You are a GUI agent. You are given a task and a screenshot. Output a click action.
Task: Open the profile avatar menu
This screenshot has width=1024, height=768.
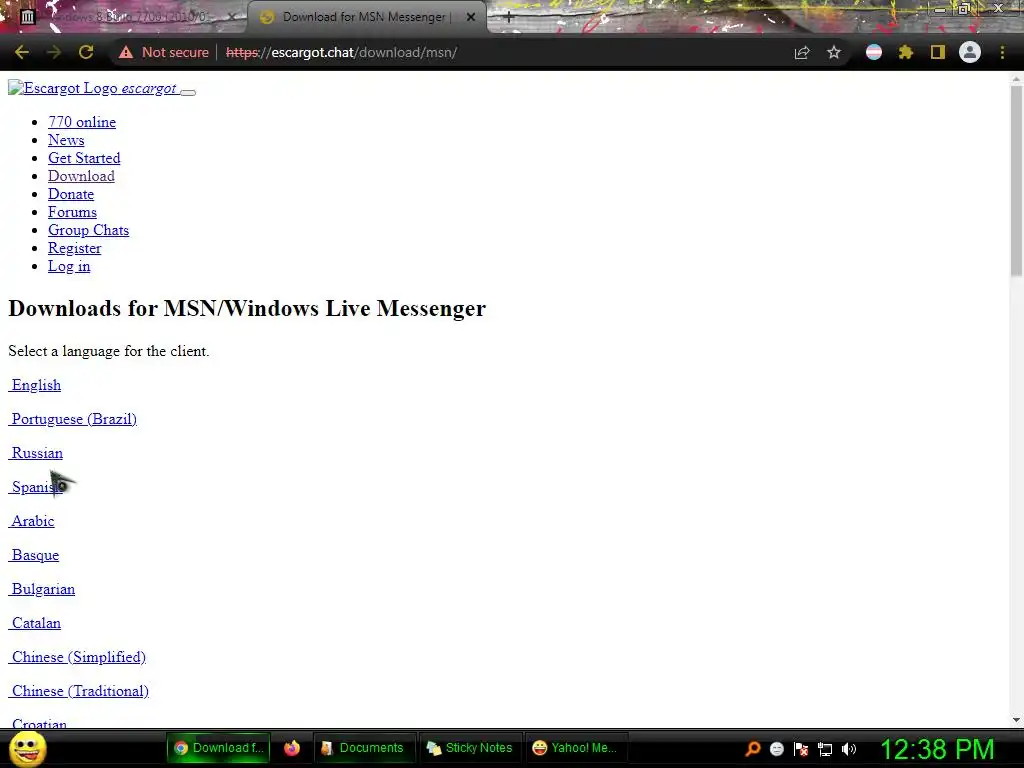970,52
